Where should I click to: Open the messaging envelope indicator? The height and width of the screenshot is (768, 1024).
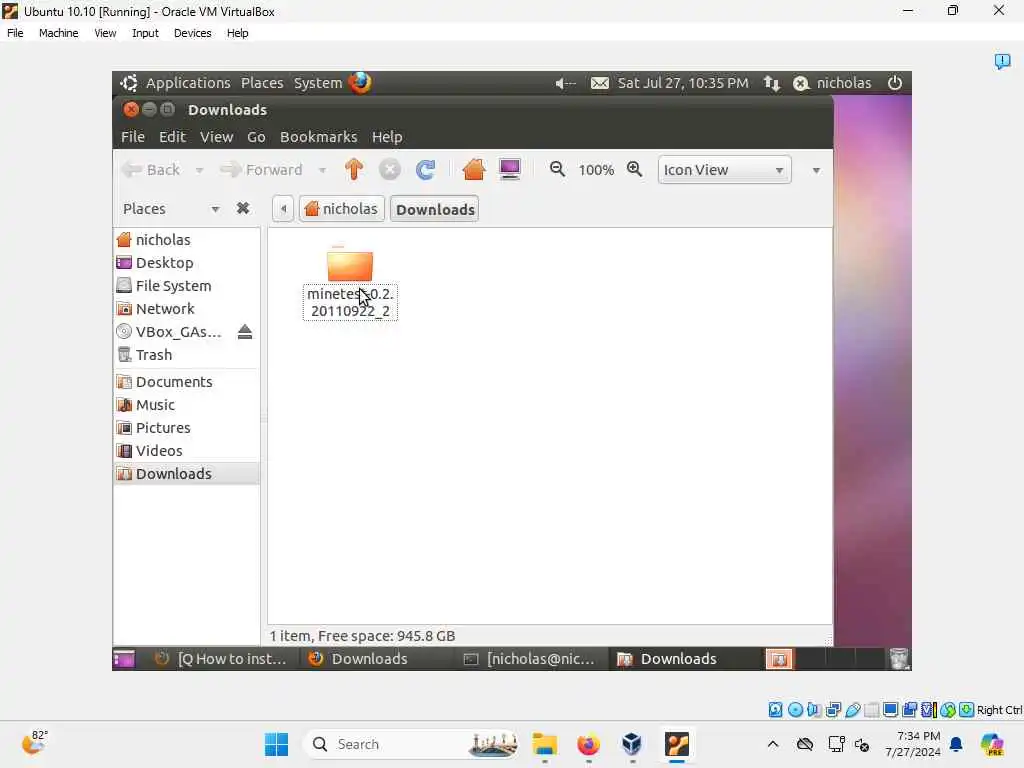tap(600, 83)
